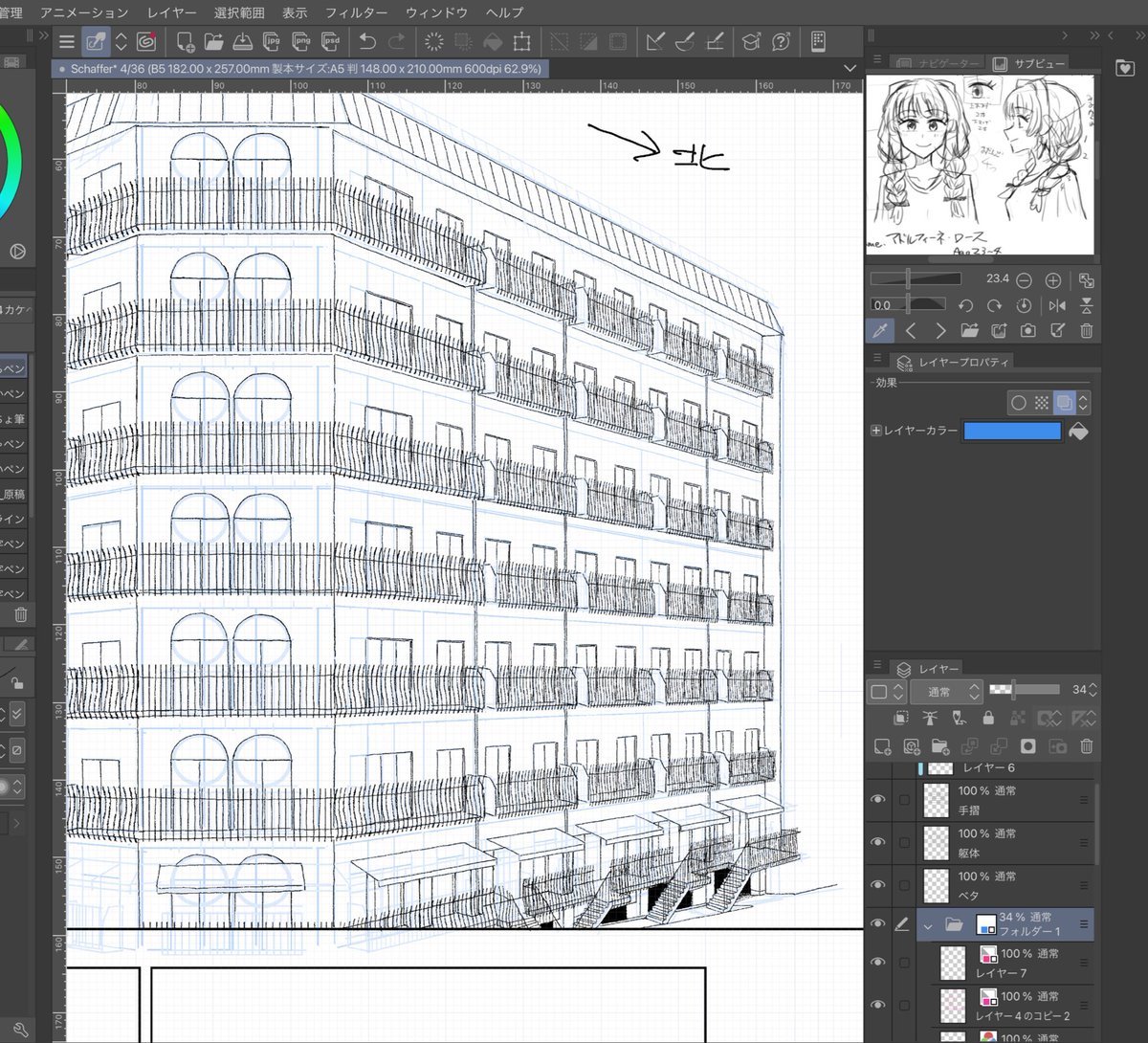Click the layer opacity slider
1148x1043 pixels.
pyautogui.click(x=1025, y=690)
